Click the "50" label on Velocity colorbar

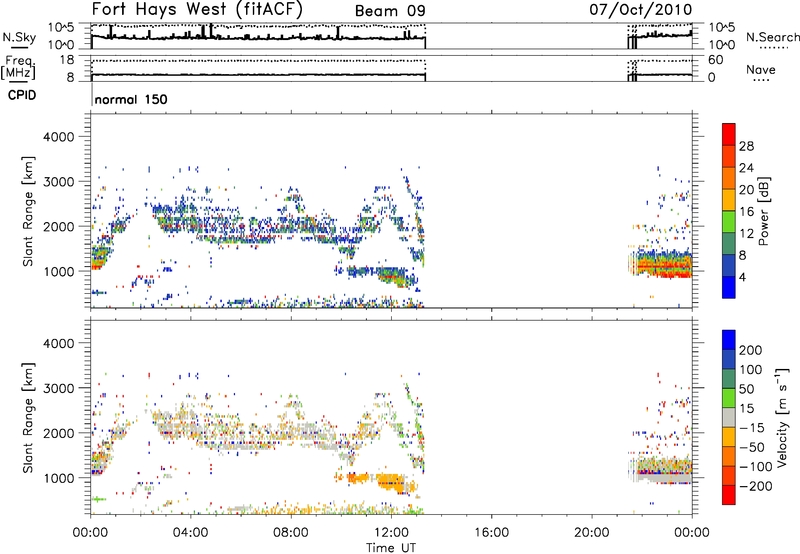(x=746, y=389)
